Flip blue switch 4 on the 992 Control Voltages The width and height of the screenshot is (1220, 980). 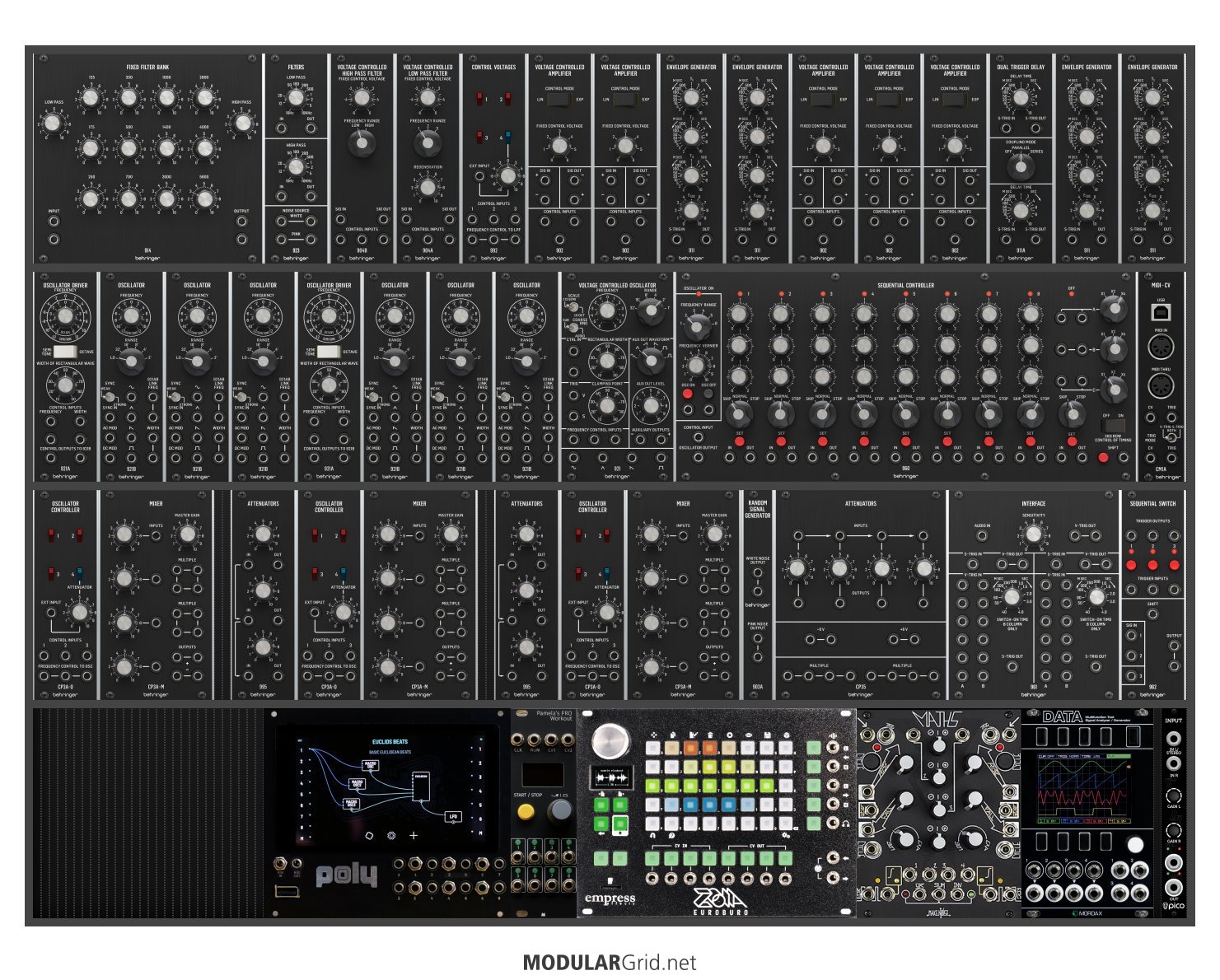[x=507, y=137]
